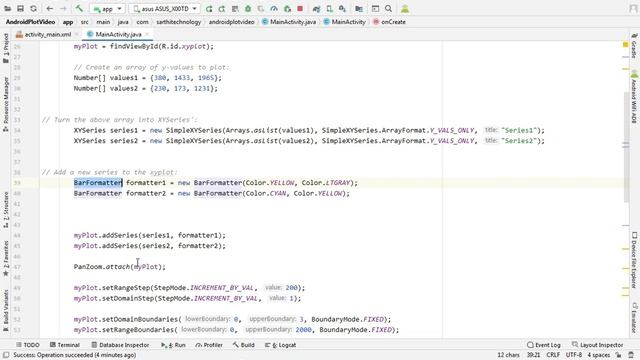This screenshot has width=640, height=360.
Task: Click the Search Everywhere magnifier icon
Action: [388, 9]
